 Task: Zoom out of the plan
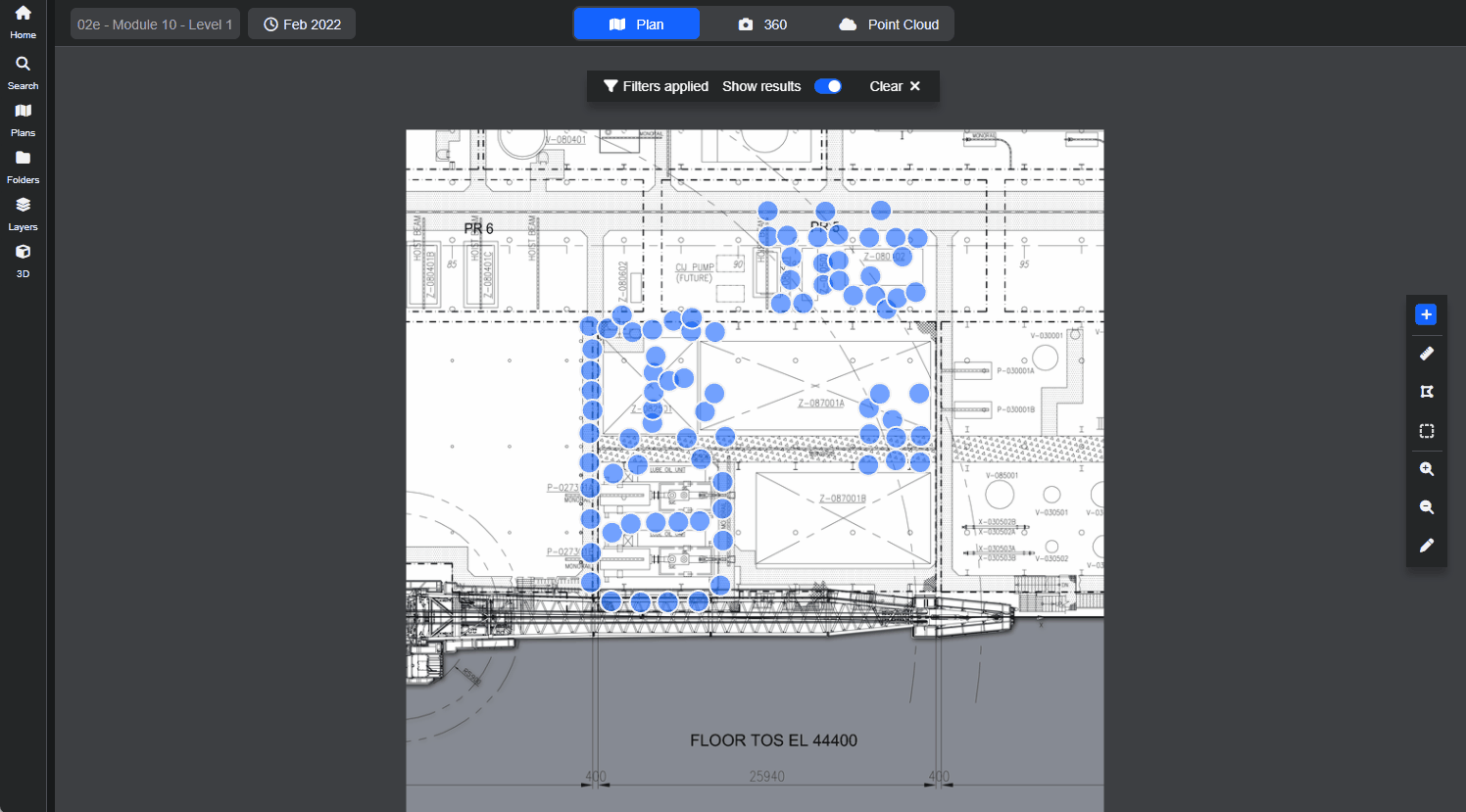coord(1426,507)
